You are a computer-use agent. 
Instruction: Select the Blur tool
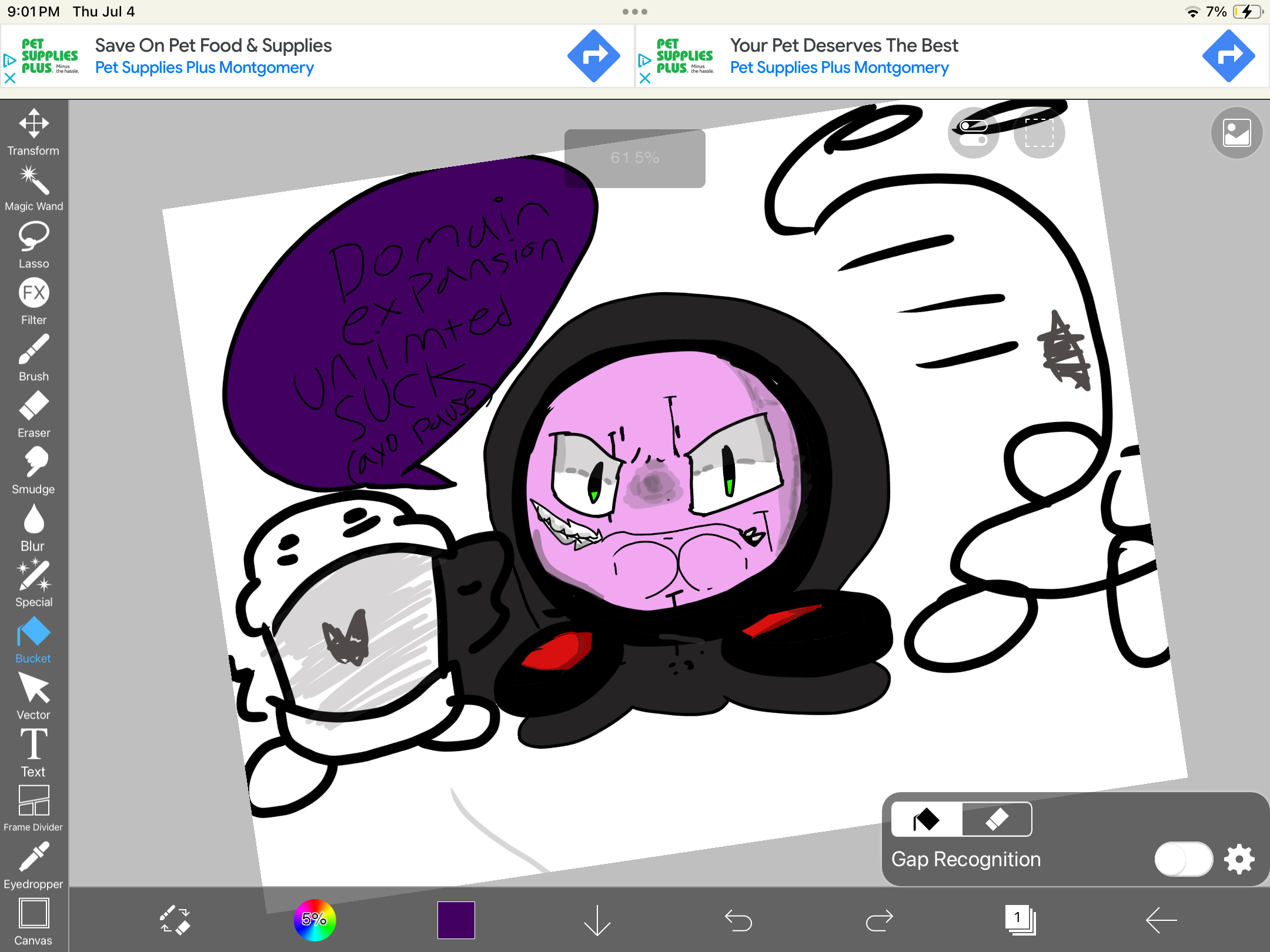click(x=34, y=527)
